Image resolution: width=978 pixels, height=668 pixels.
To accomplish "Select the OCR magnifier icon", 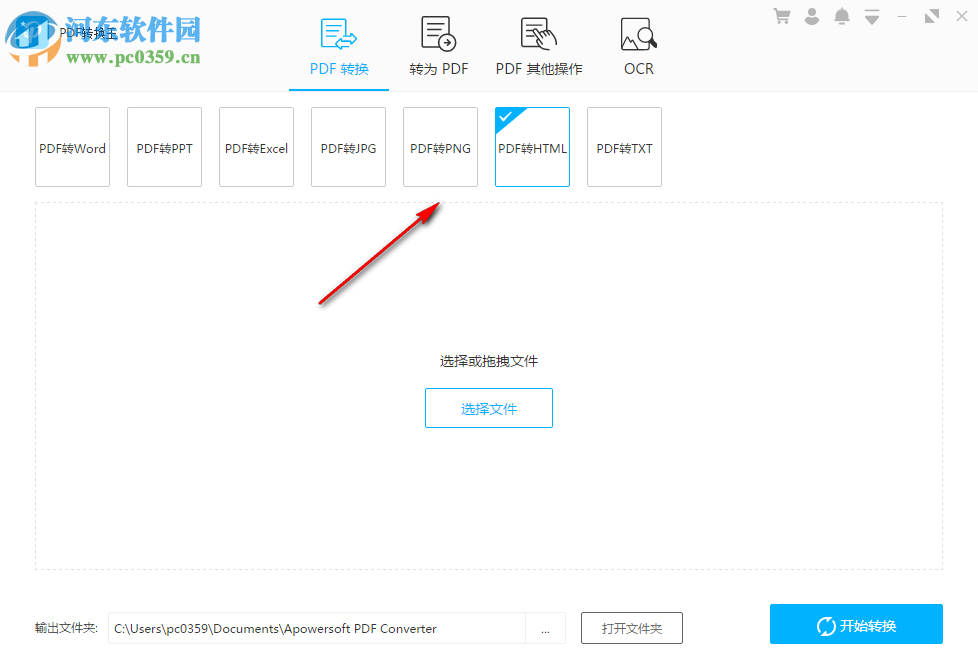I will pos(638,33).
